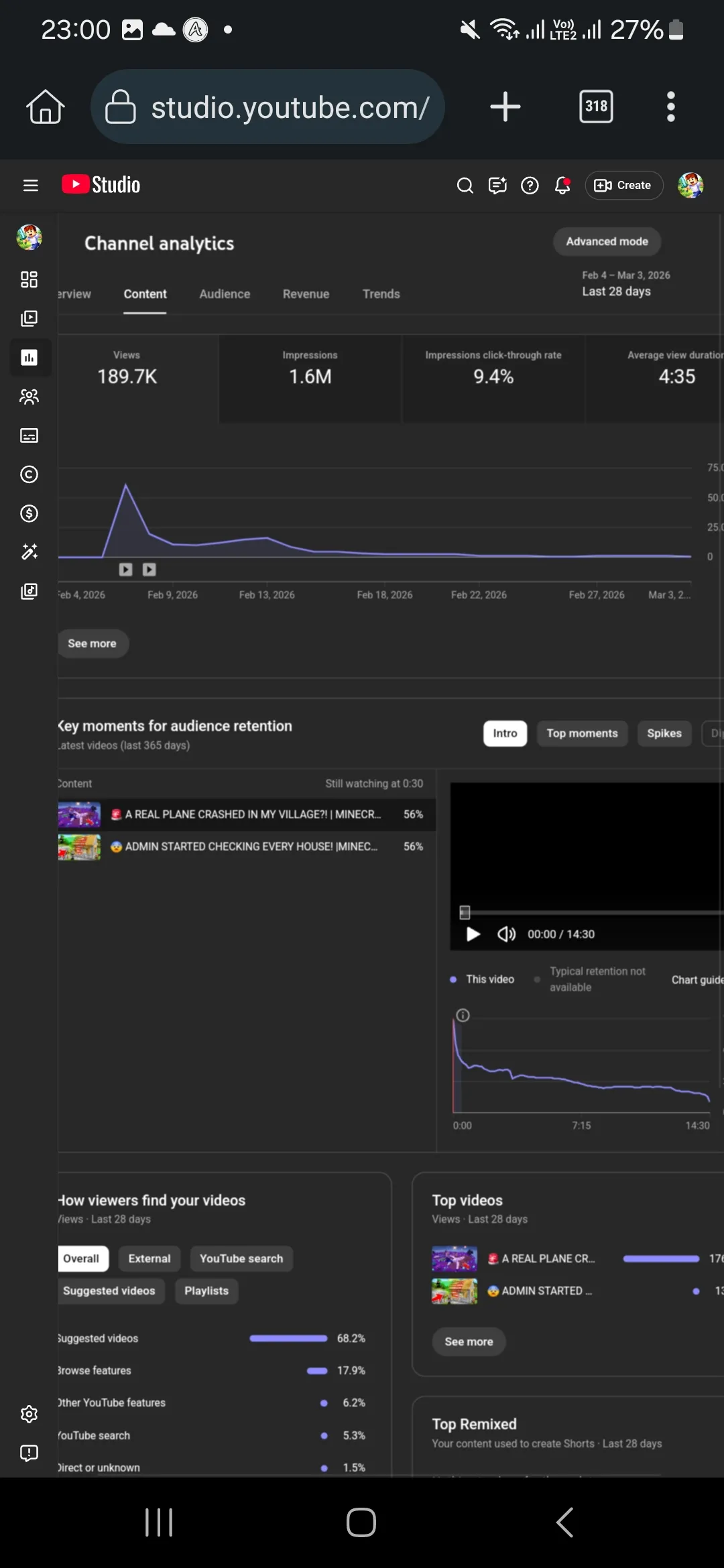This screenshot has width=724, height=1568.
Task: Select the YouTube search traffic chip
Action: coord(241,1258)
